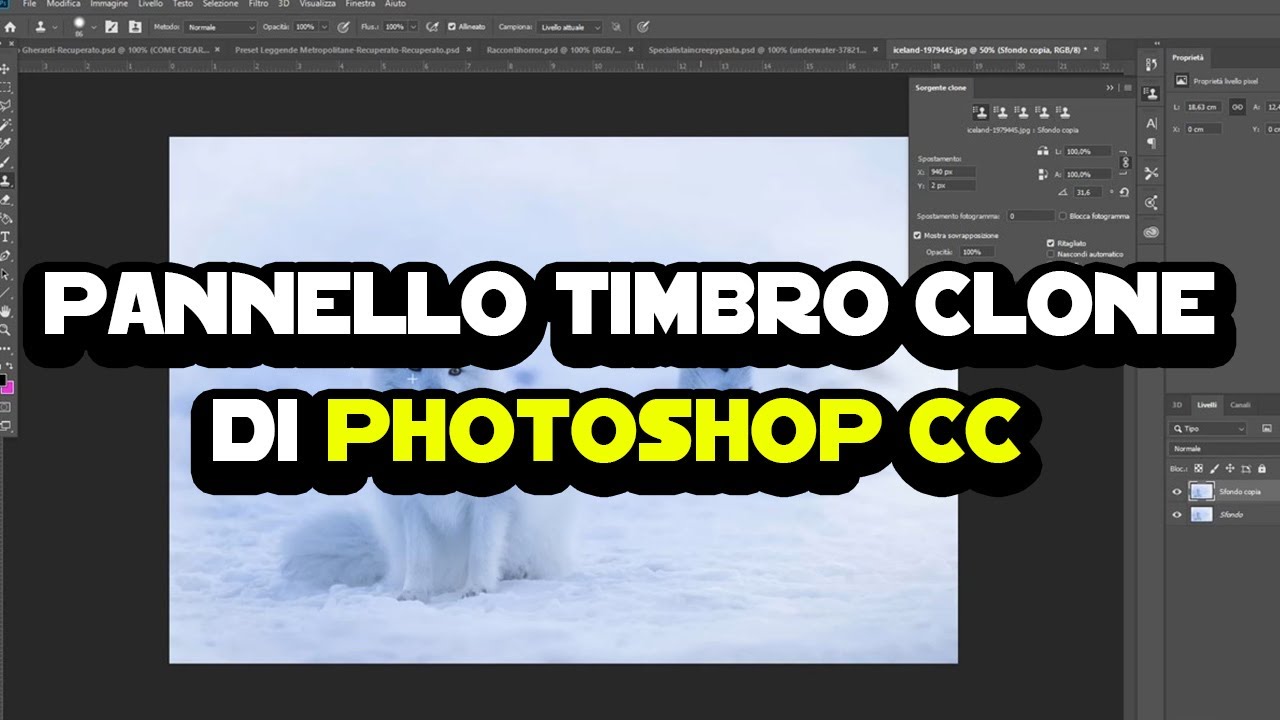Click the rotation angle field showing 31,6
Viewport: 1280px width, 720px height.
[1087, 192]
